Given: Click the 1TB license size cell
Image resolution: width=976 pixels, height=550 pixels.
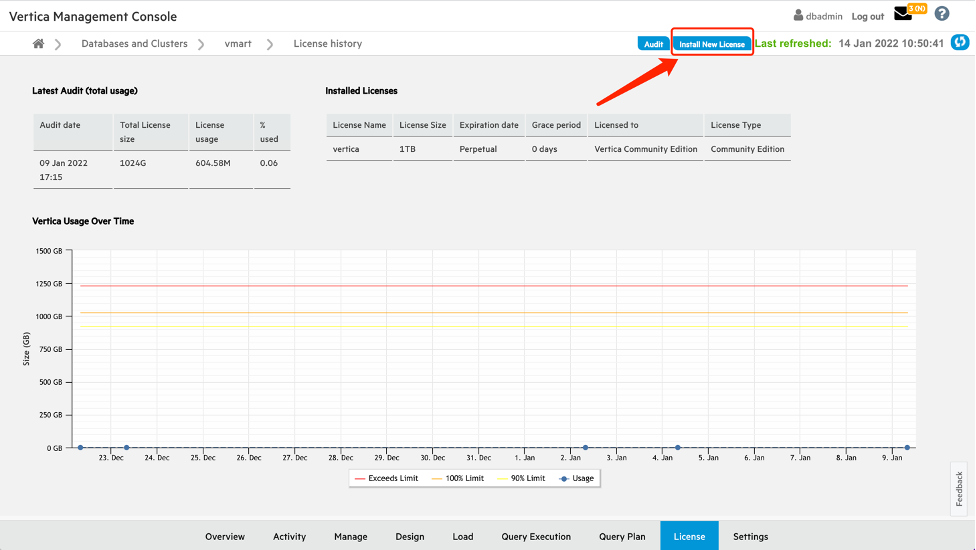Looking at the screenshot, I should 423,149.
